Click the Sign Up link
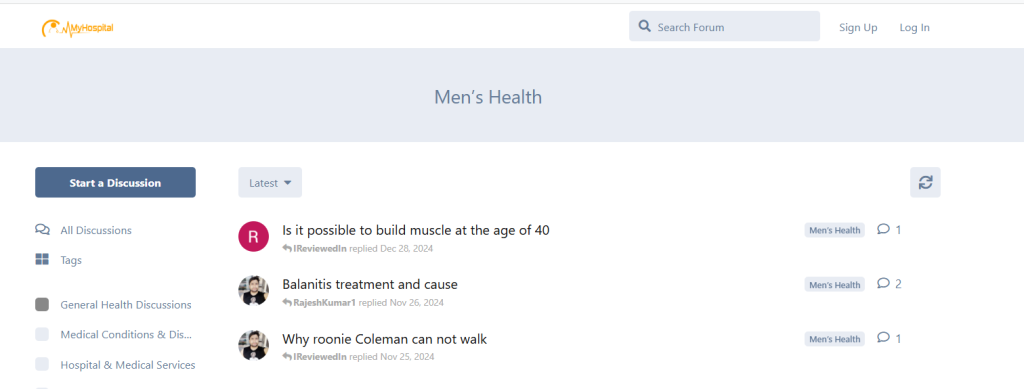This screenshot has height=389, width=1024. (858, 27)
